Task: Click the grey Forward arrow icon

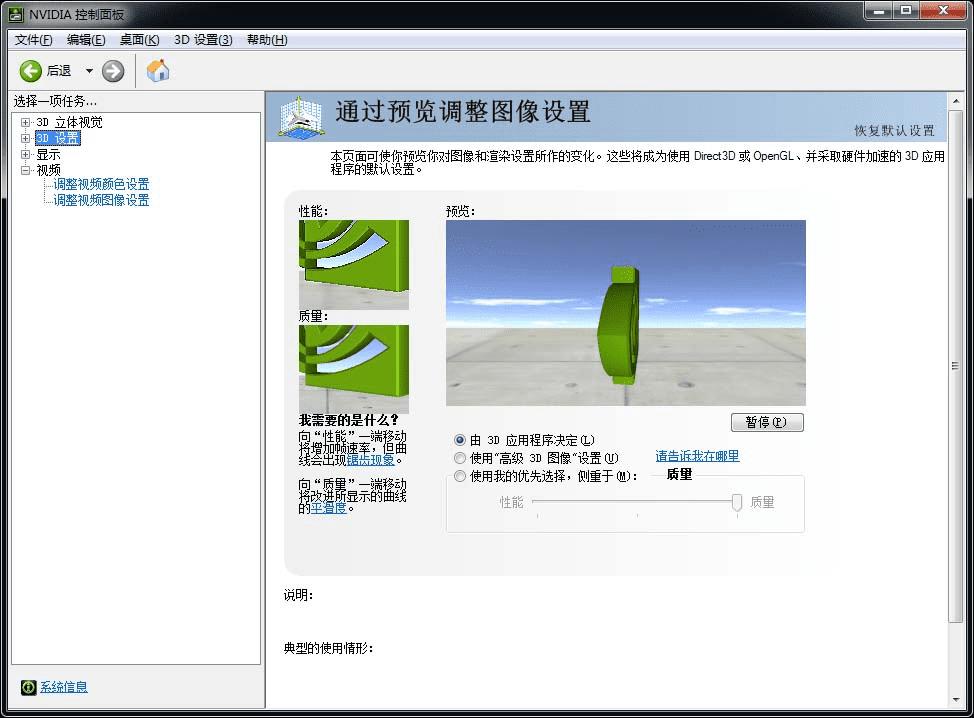Action: pyautogui.click(x=113, y=71)
